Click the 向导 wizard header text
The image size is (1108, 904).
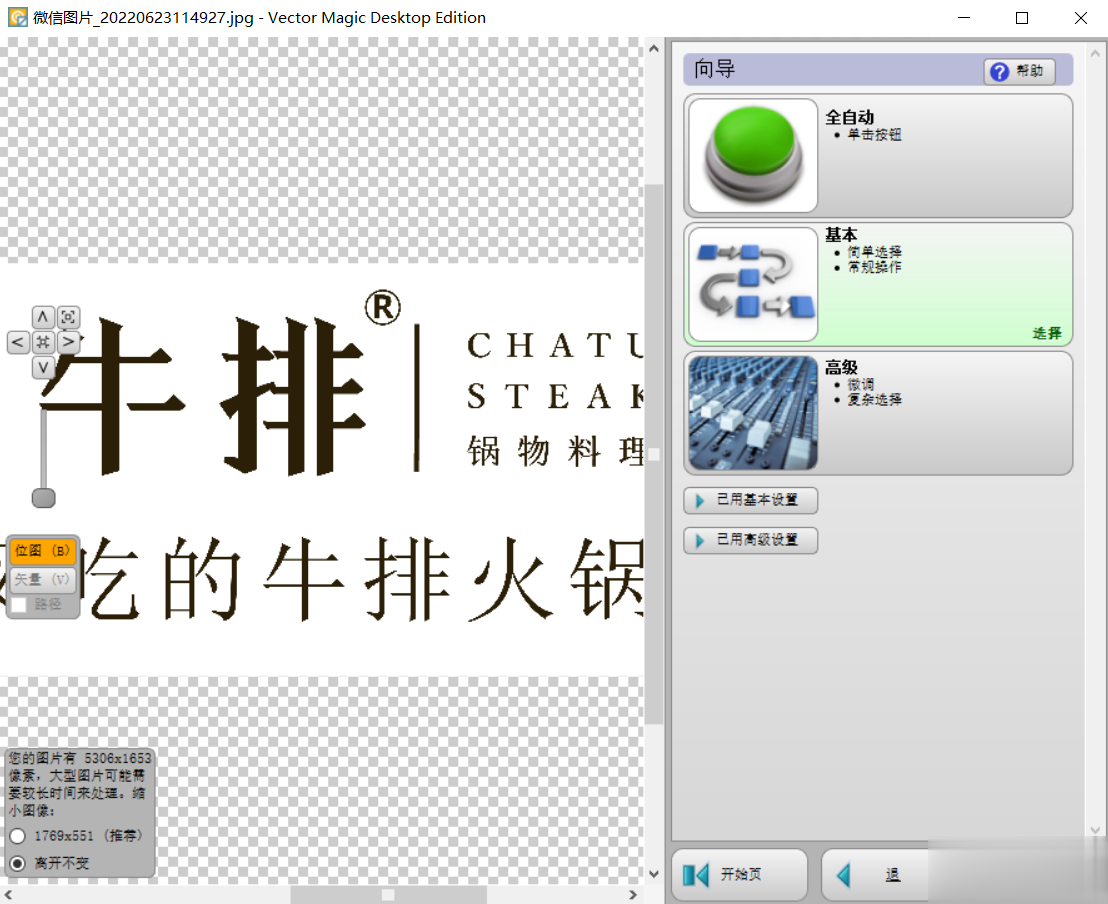tap(714, 69)
